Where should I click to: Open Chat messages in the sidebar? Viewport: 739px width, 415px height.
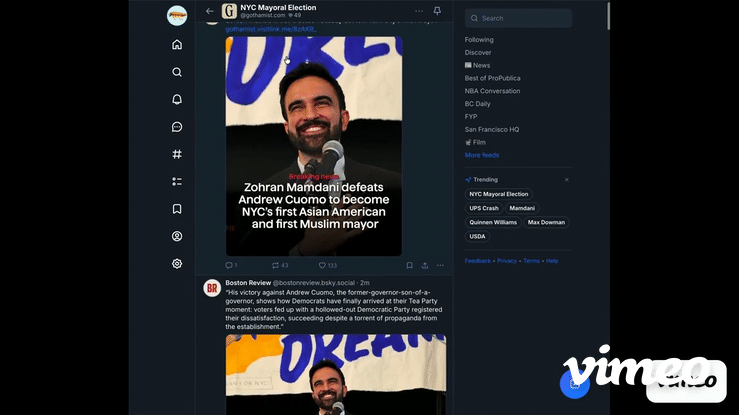177,127
